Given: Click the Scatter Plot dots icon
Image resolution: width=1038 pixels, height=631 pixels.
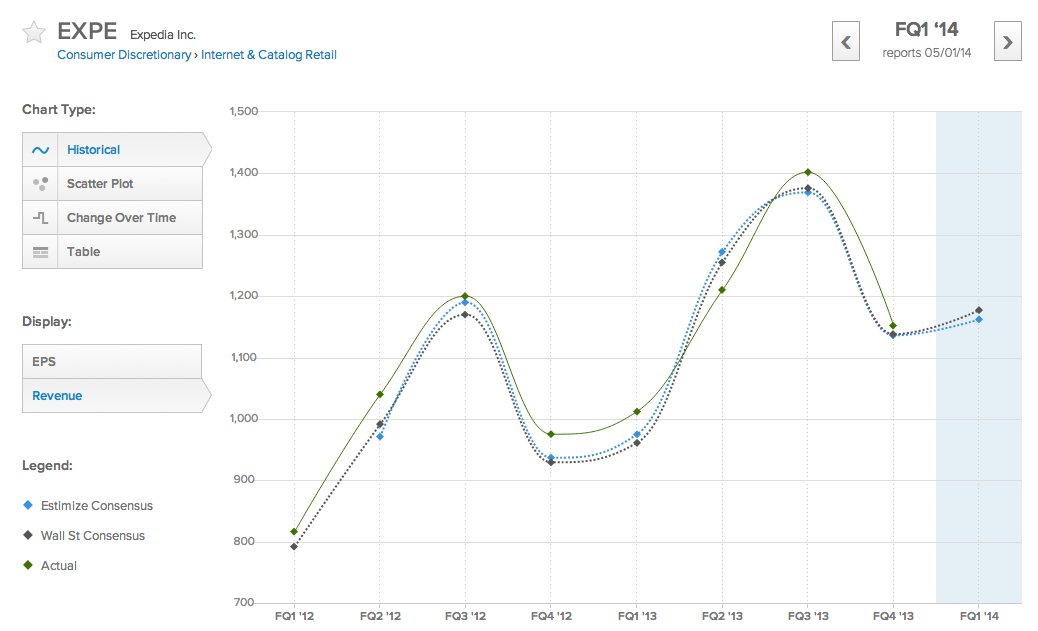Looking at the screenshot, I should tap(40, 183).
